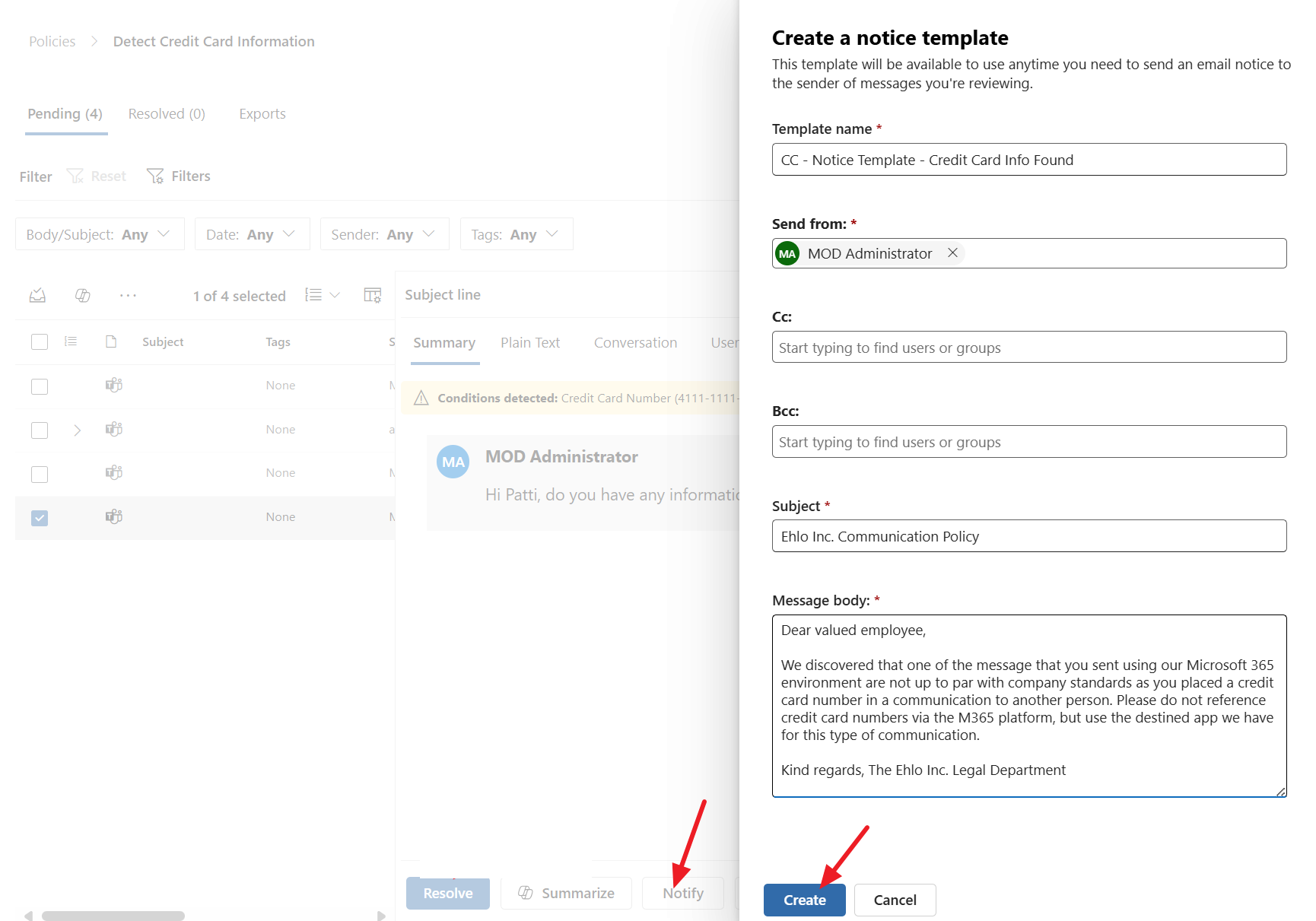
Task: Open the Sender filter dropdown
Action: coord(384,234)
